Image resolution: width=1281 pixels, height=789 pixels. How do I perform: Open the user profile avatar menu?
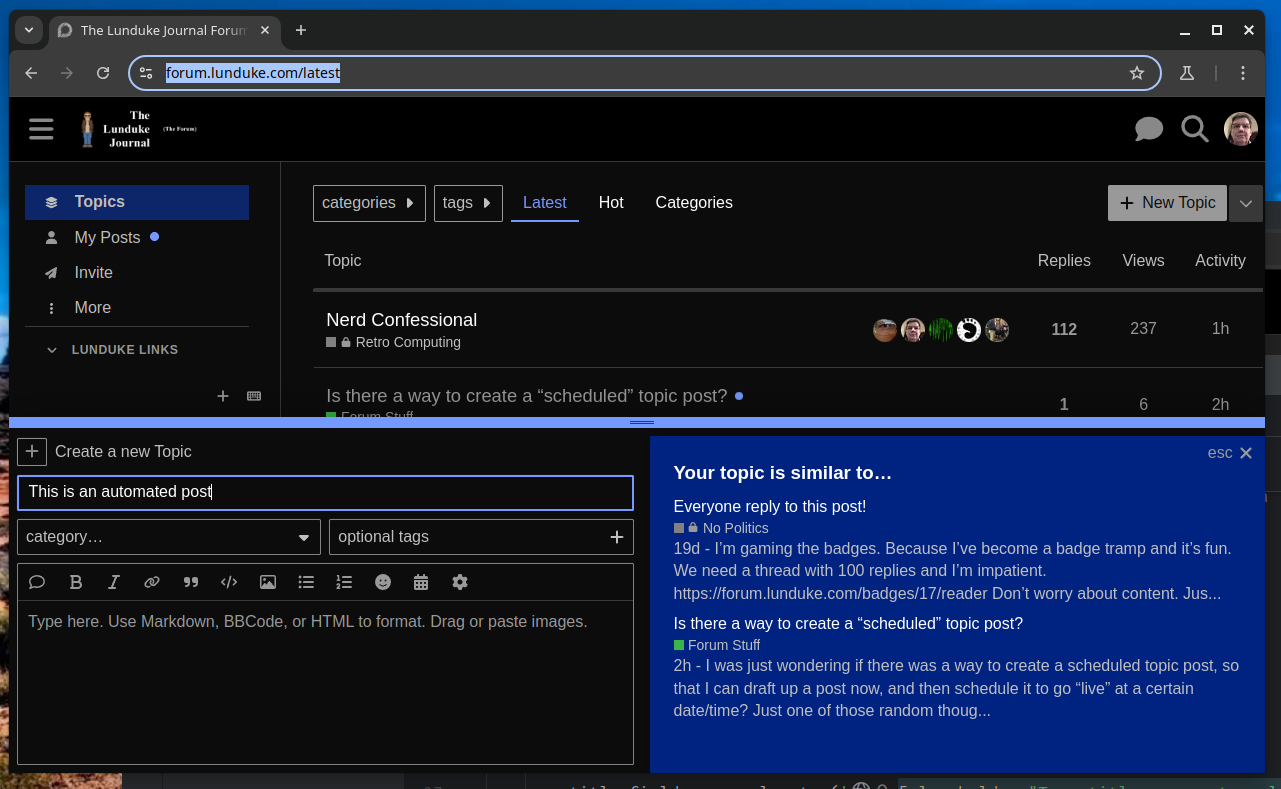point(1241,129)
